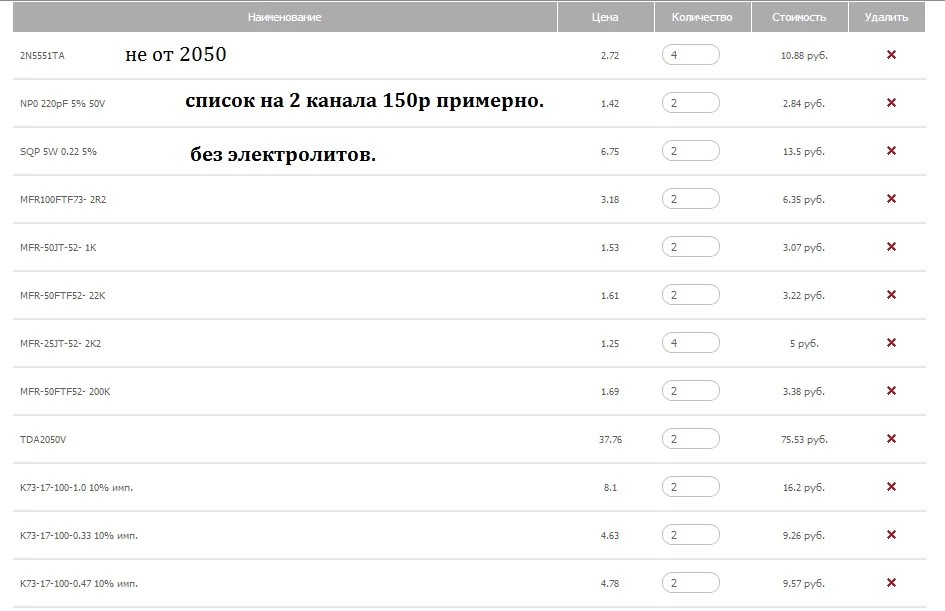Edit quantity for K73-17-100-0.47 10%
The image size is (945, 611).
(x=691, y=583)
